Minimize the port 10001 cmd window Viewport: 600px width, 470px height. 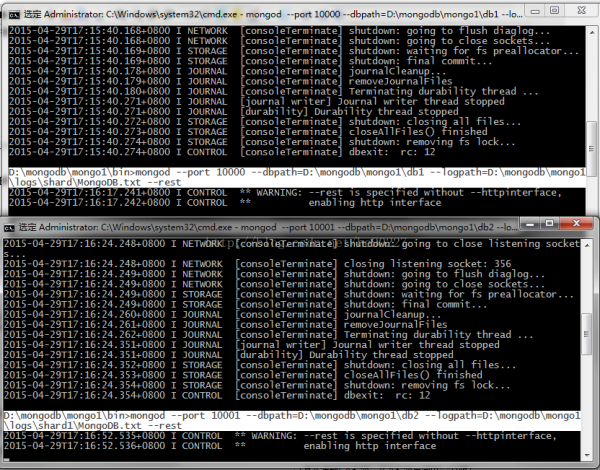pos(530,224)
